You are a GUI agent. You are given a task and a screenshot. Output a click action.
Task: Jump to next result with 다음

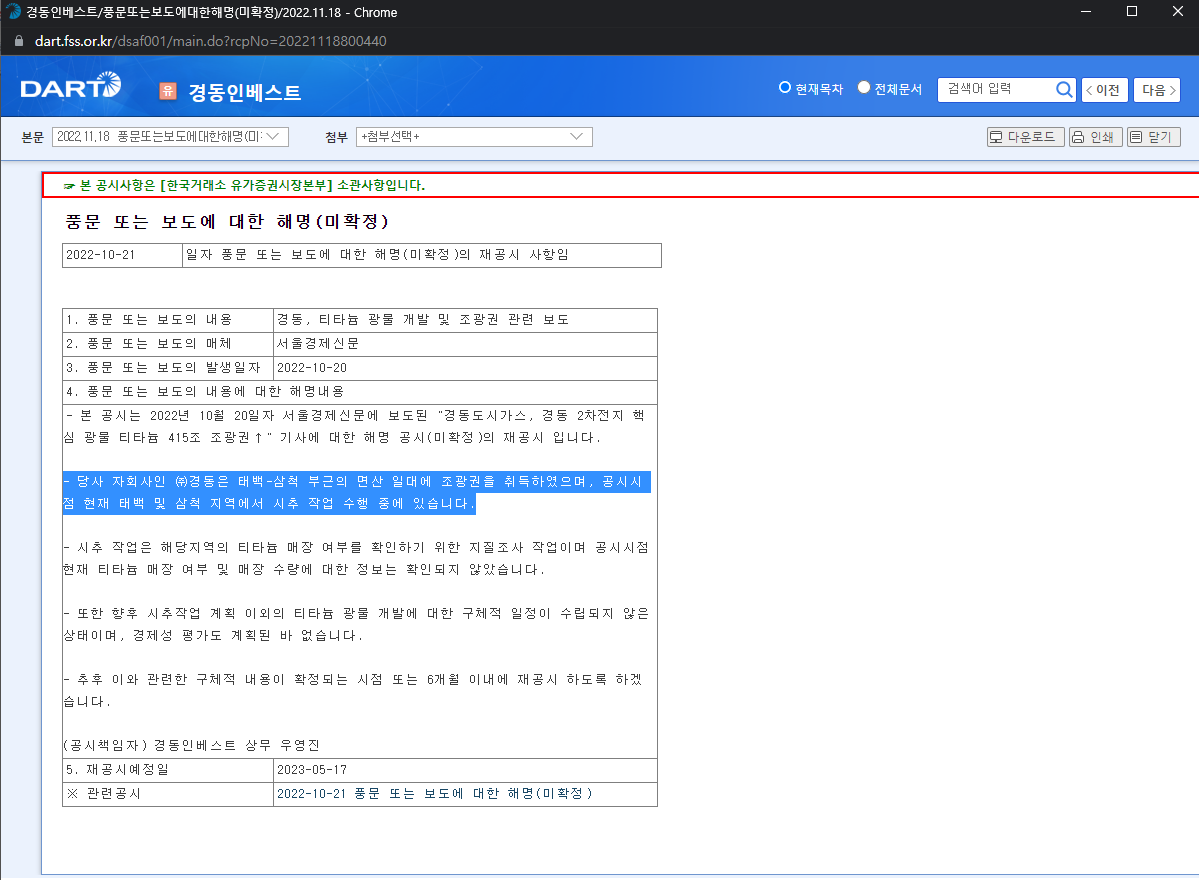(x=1156, y=90)
